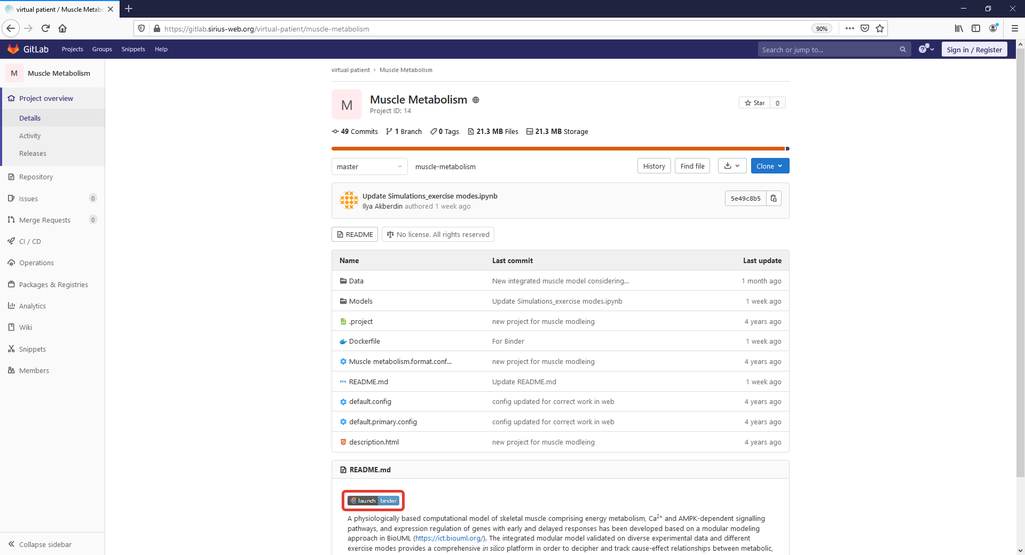Click the Find file button

(x=692, y=166)
